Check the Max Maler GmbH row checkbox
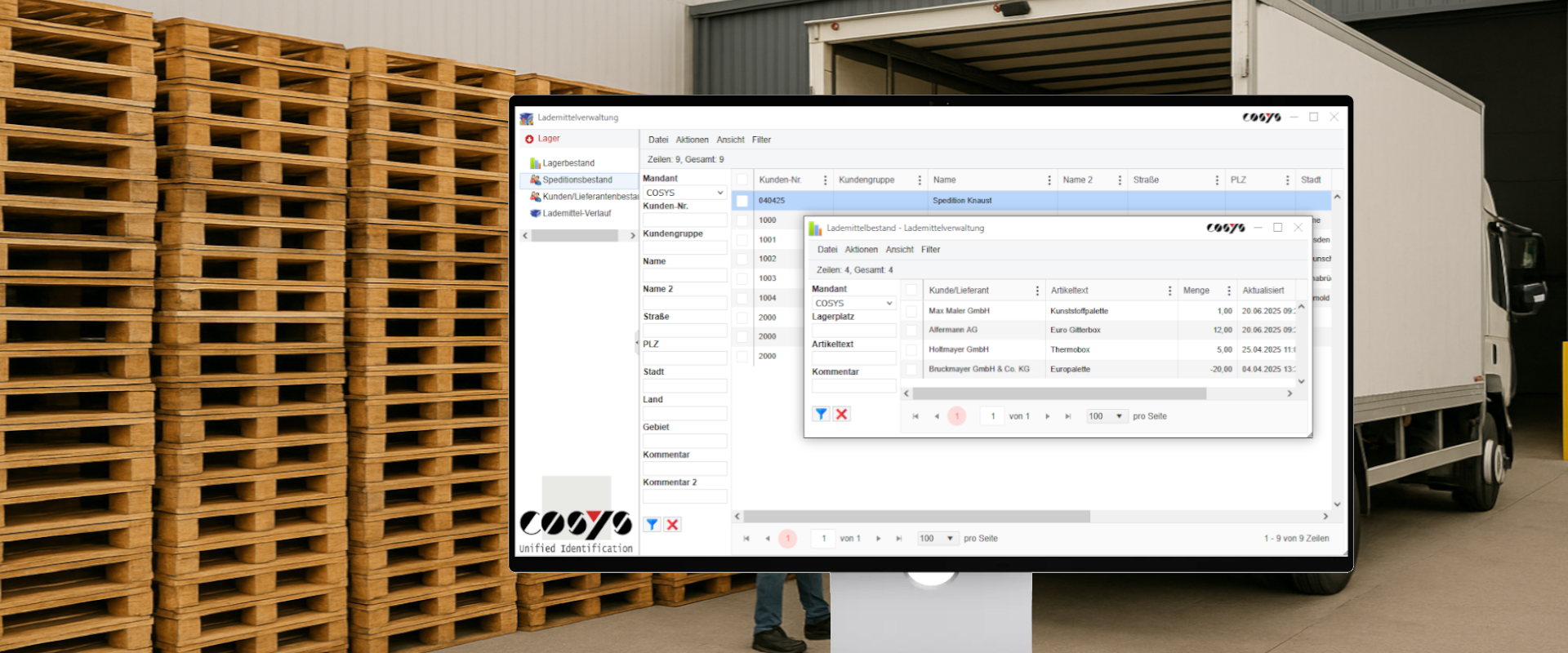Image resolution: width=1568 pixels, height=653 pixels. 911,311
